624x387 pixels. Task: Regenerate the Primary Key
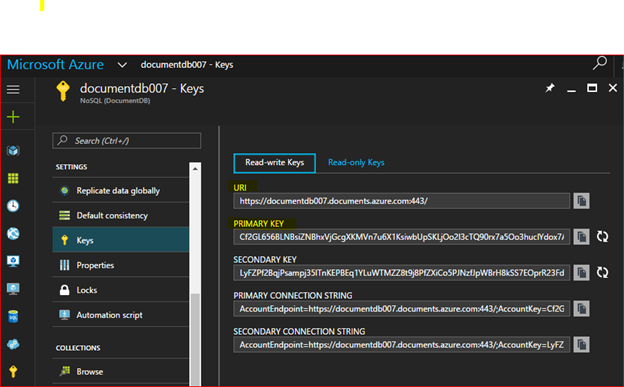[602, 236]
